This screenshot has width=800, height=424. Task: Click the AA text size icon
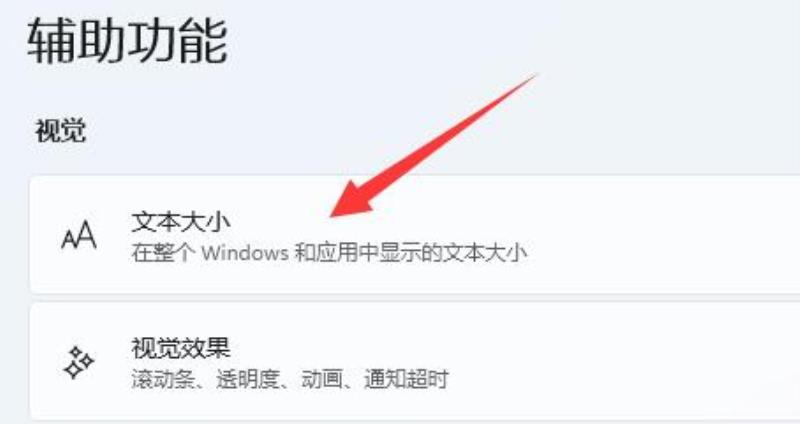click(79, 235)
